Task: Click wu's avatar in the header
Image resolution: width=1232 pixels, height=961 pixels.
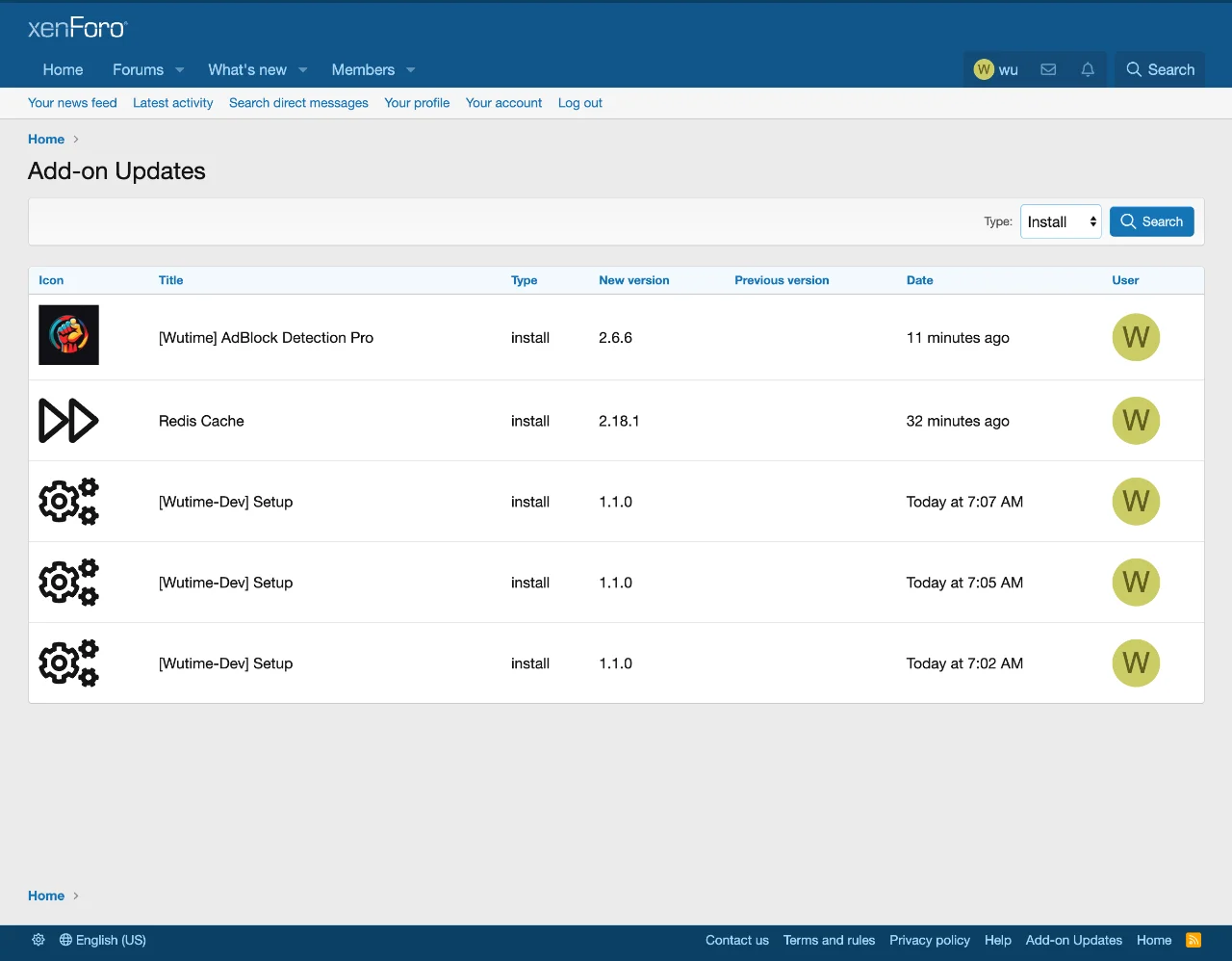Action: pos(984,69)
